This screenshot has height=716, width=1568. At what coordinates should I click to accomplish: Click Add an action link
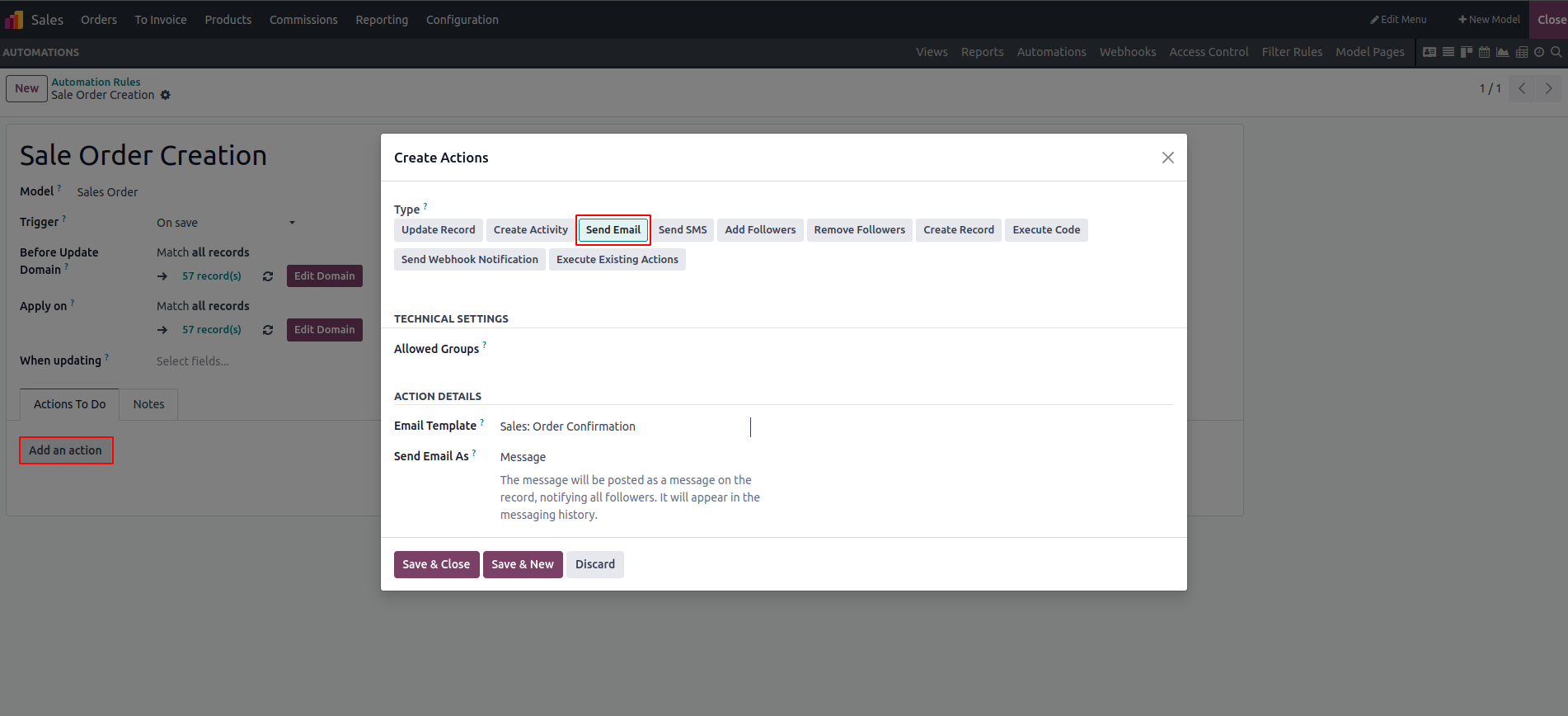pos(66,450)
